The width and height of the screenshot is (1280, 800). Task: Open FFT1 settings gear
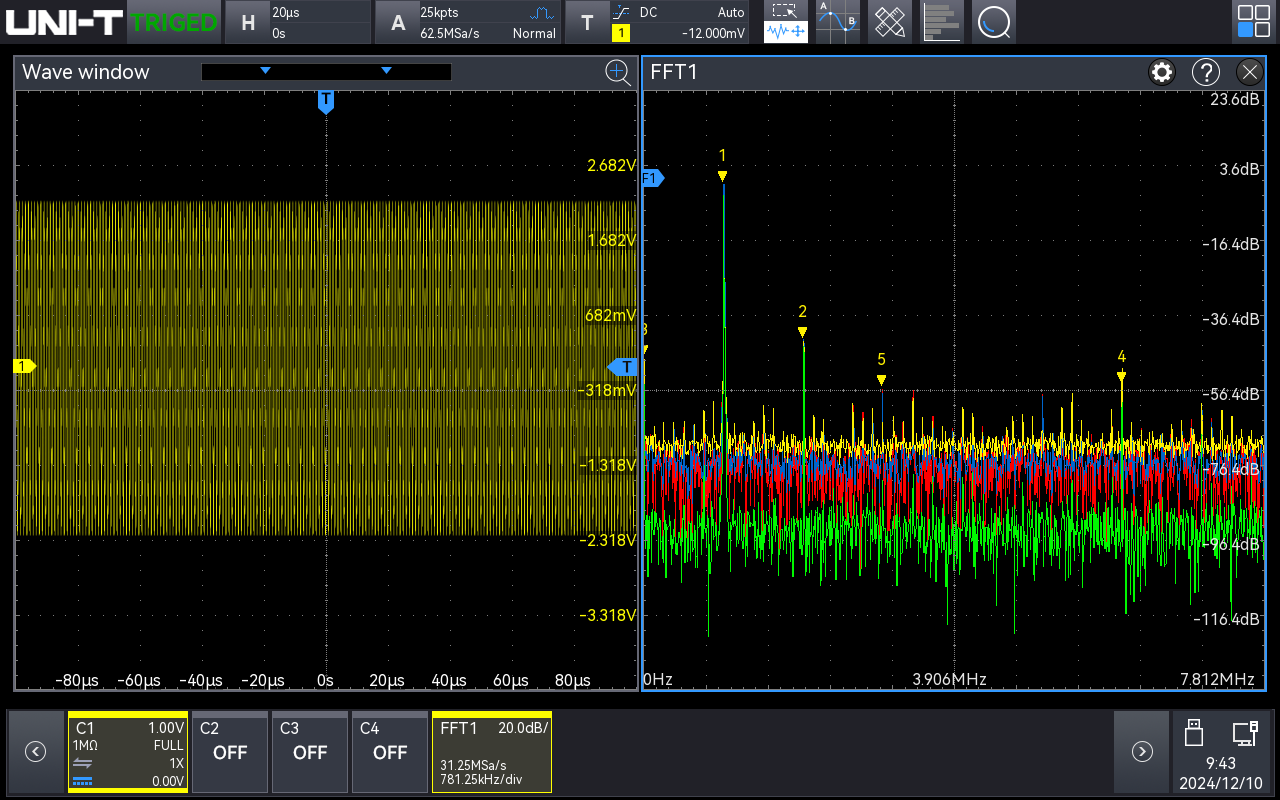click(x=1161, y=72)
